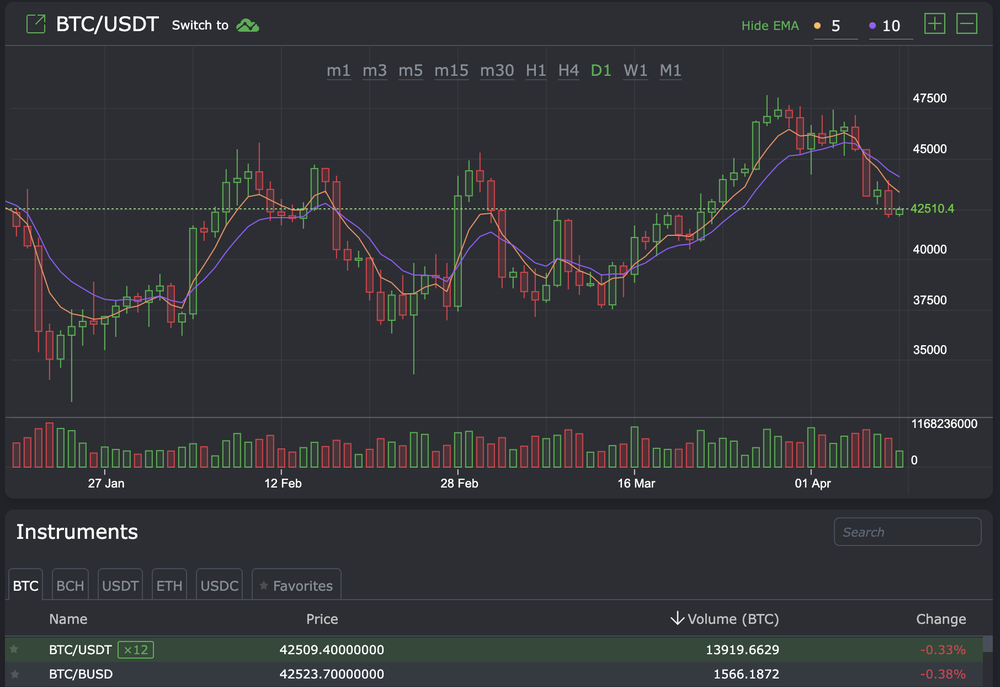Click price 42523.70000000 in BTC/BUSD row

coord(332,674)
